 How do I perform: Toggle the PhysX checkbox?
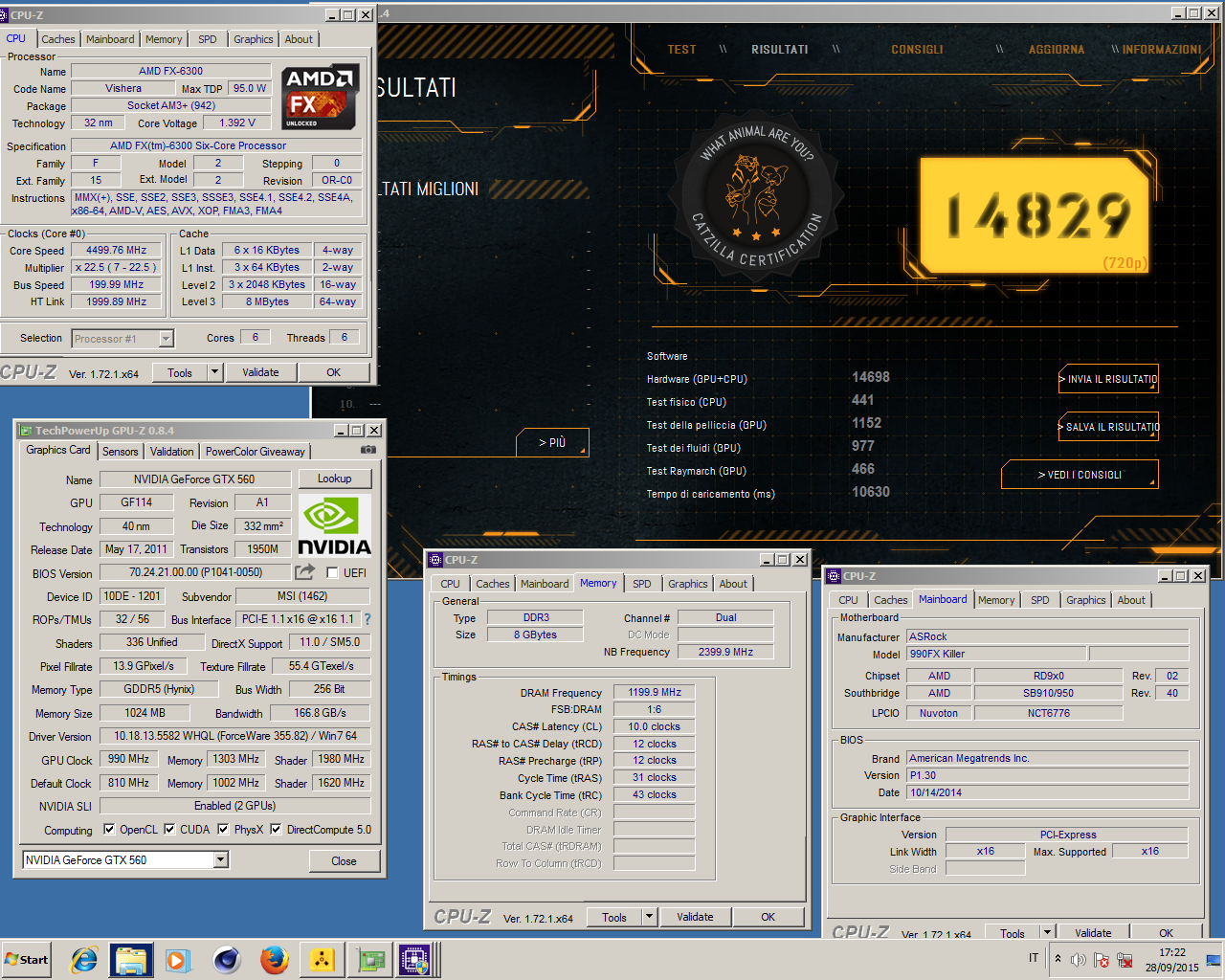[223, 830]
